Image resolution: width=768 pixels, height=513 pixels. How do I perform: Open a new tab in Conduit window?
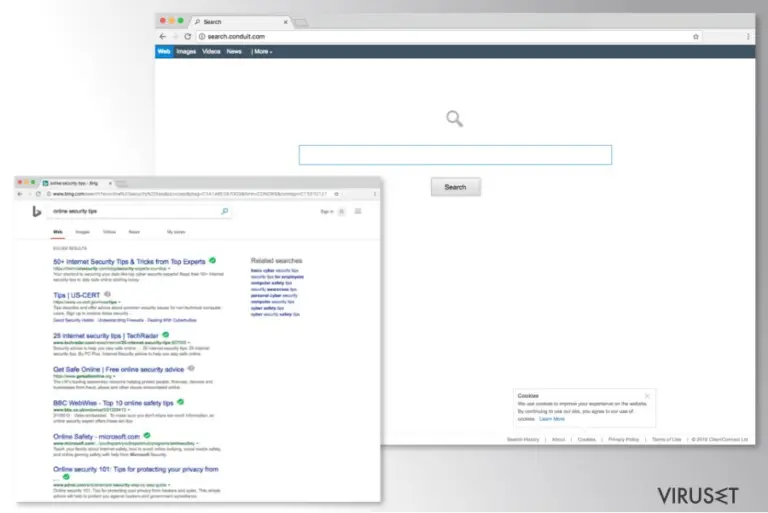click(x=301, y=23)
